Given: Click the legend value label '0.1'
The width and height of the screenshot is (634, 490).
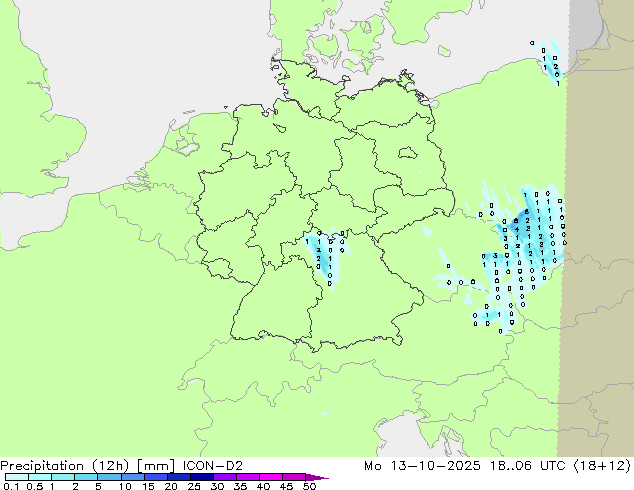Looking at the screenshot, I should [x=12, y=486].
